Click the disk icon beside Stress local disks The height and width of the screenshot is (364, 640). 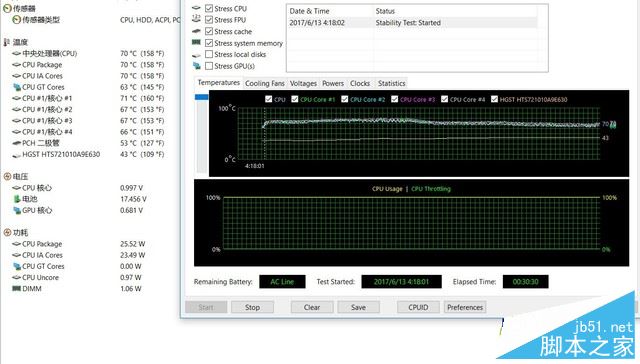pyautogui.click(x=196, y=55)
